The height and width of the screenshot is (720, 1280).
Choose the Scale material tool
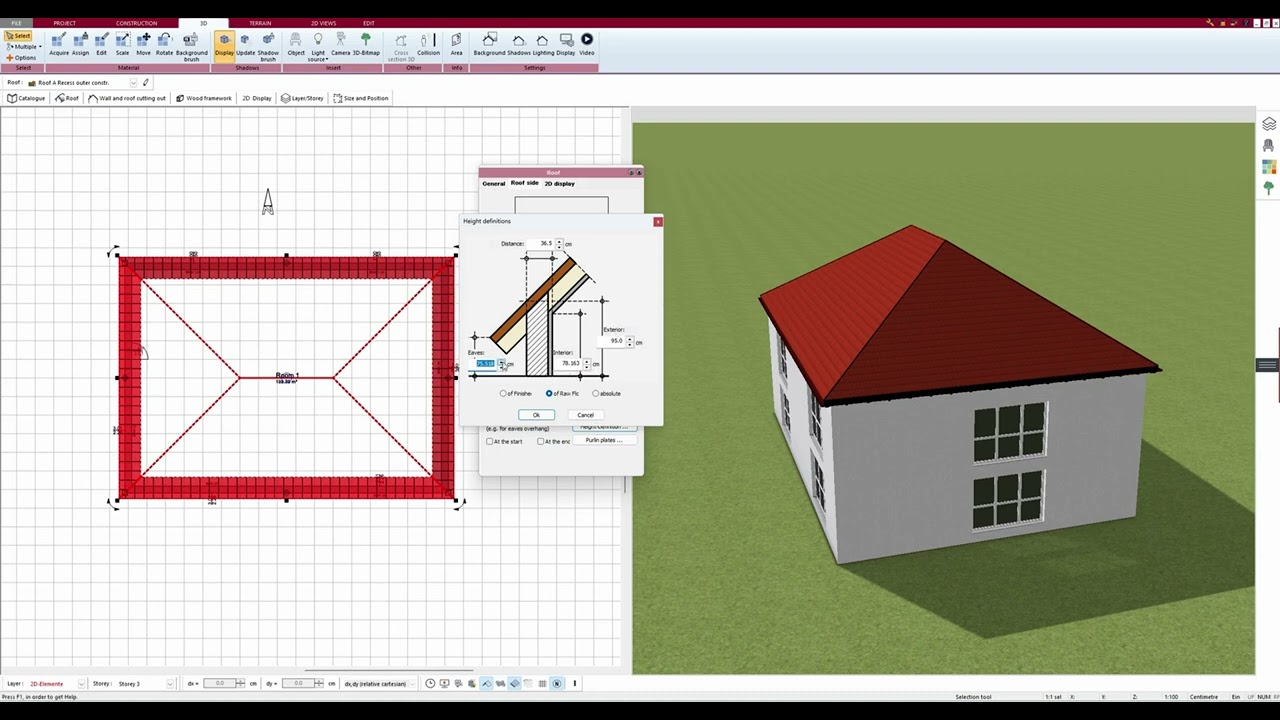click(x=122, y=43)
